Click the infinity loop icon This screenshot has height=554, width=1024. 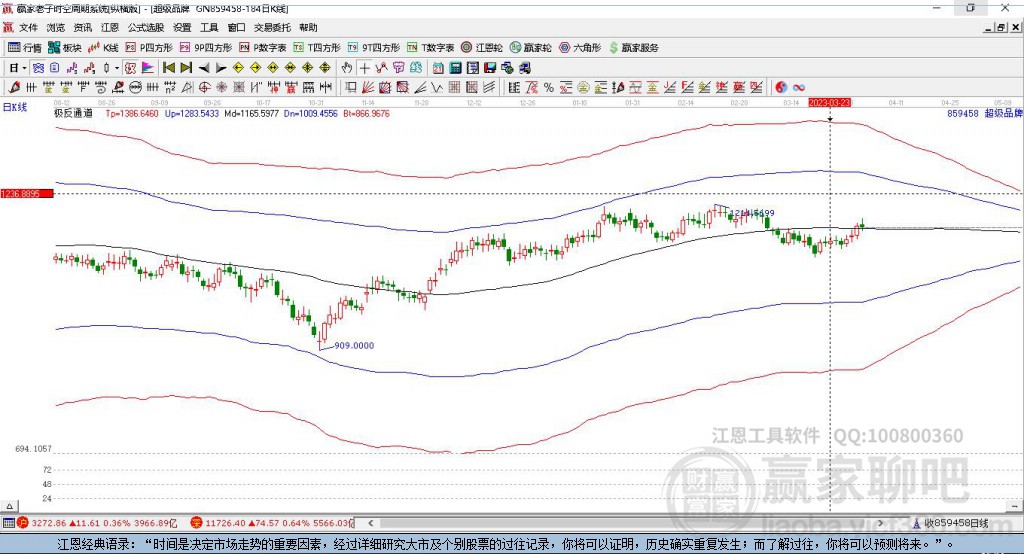pos(798,87)
